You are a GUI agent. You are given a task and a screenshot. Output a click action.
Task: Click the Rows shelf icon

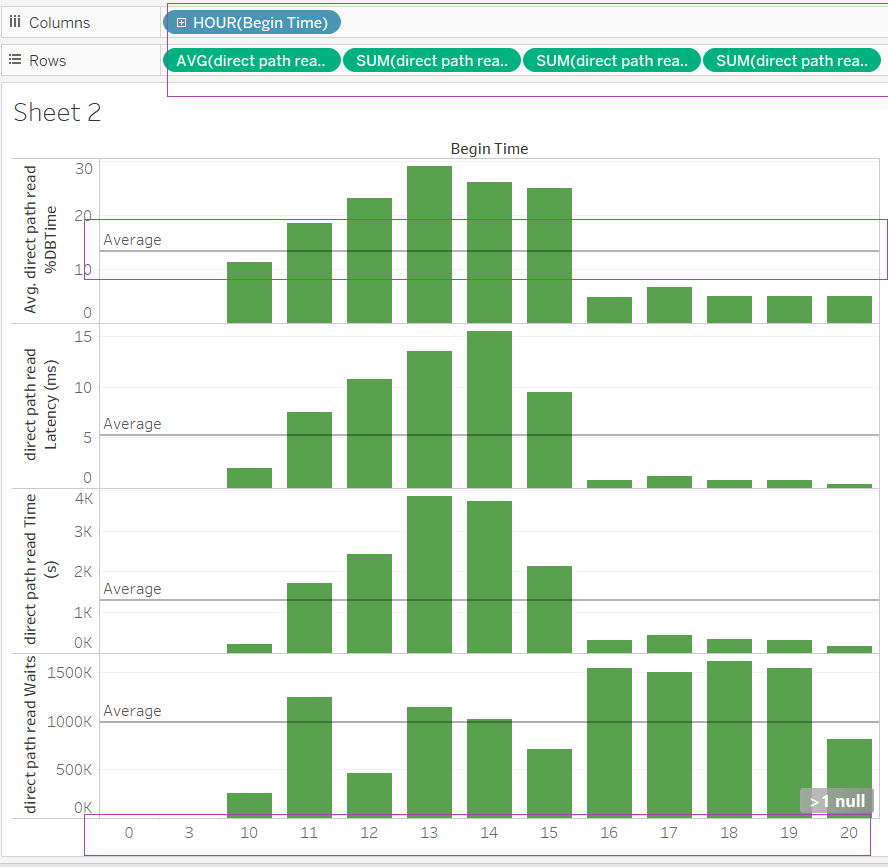click(15, 60)
